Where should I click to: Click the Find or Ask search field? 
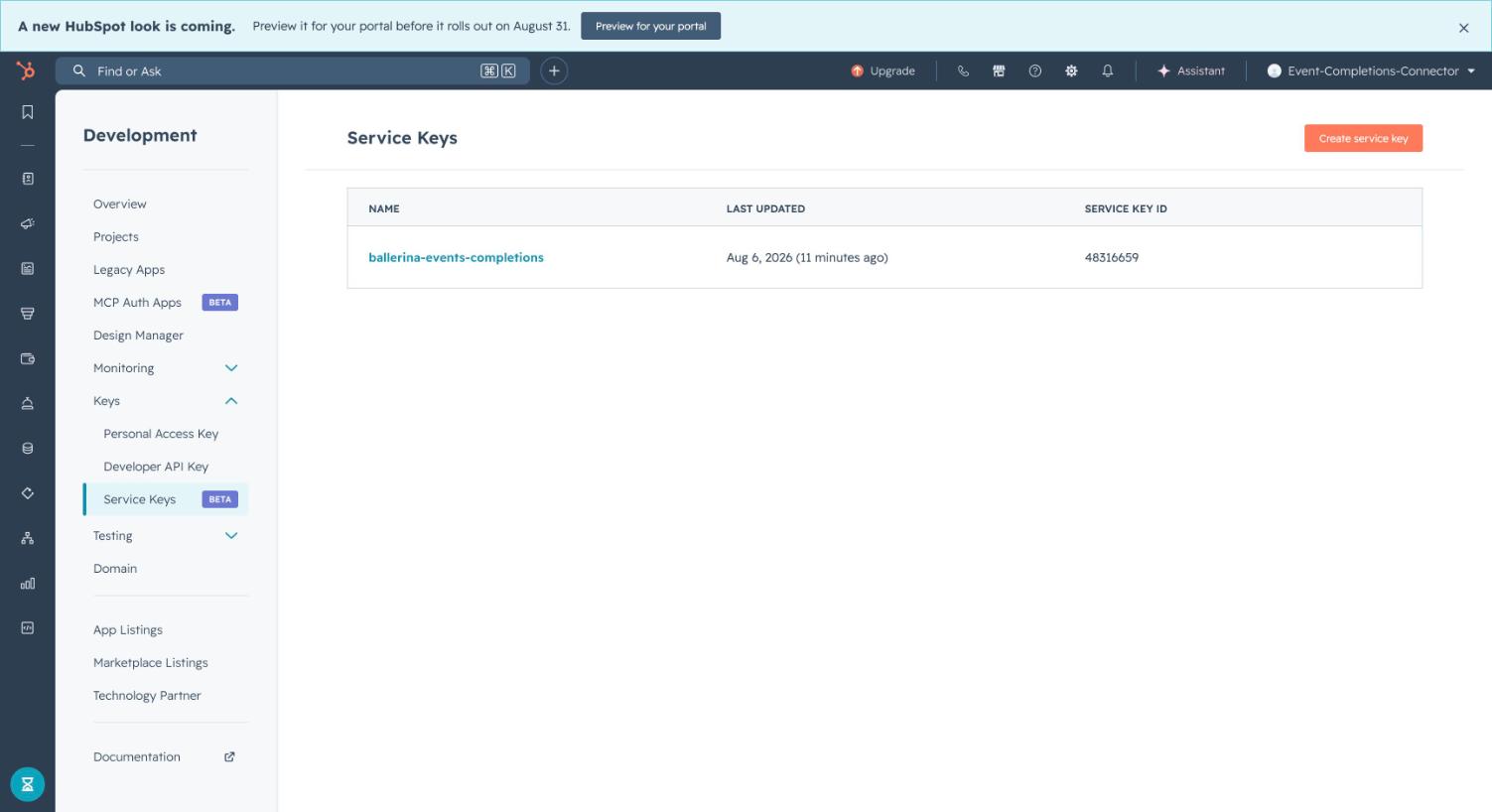tap(293, 71)
